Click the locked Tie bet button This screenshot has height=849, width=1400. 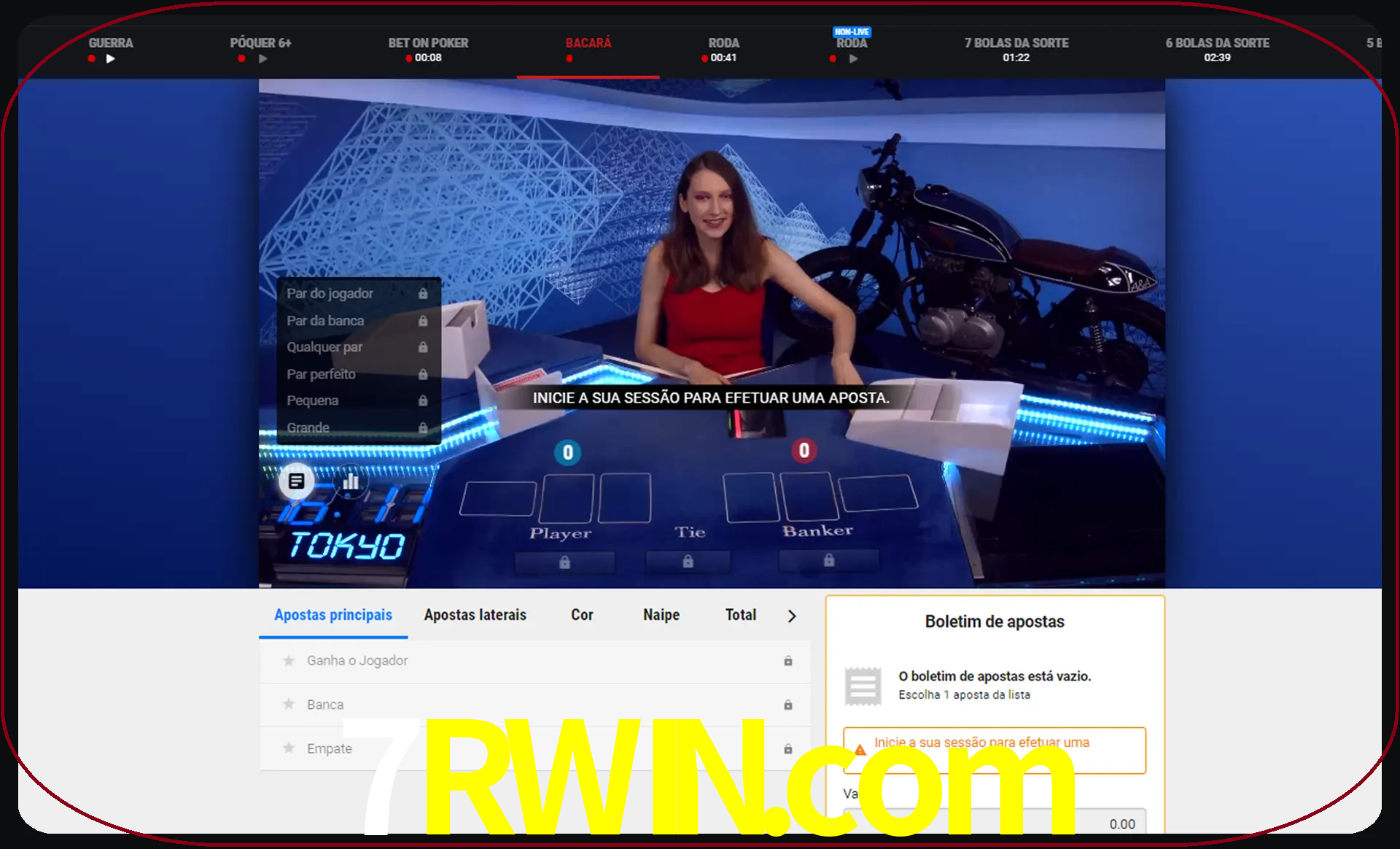click(688, 562)
